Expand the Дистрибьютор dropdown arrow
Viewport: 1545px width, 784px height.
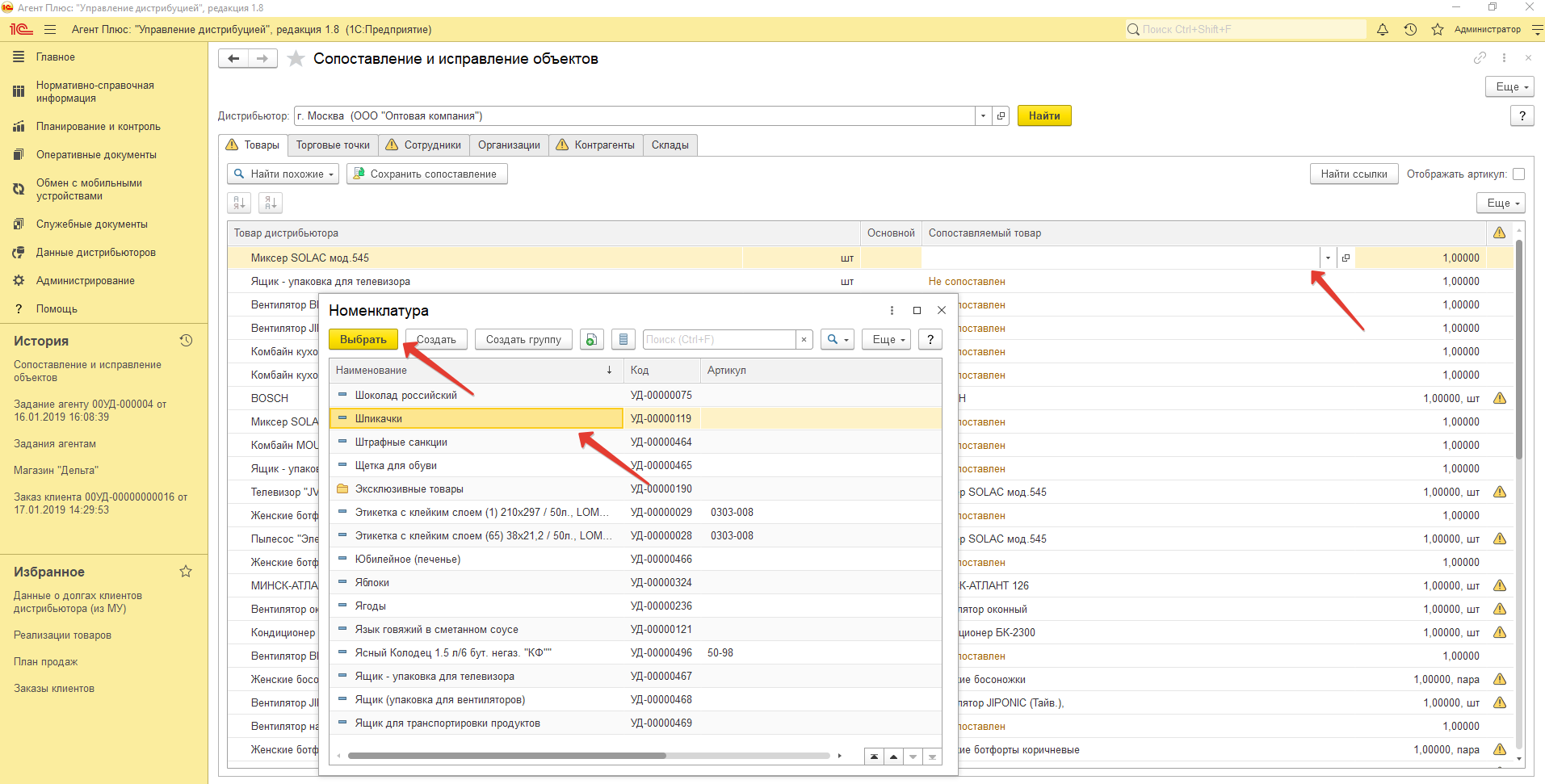[983, 115]
